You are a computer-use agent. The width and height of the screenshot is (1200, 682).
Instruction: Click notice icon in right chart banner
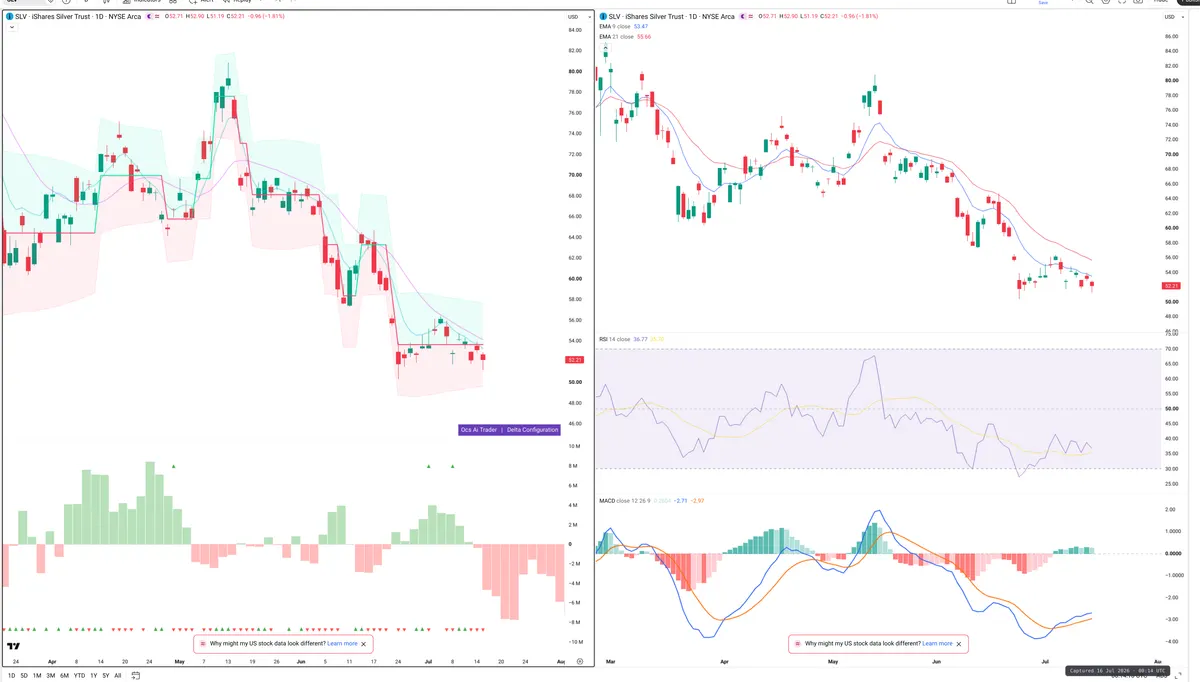pos(797,644)
